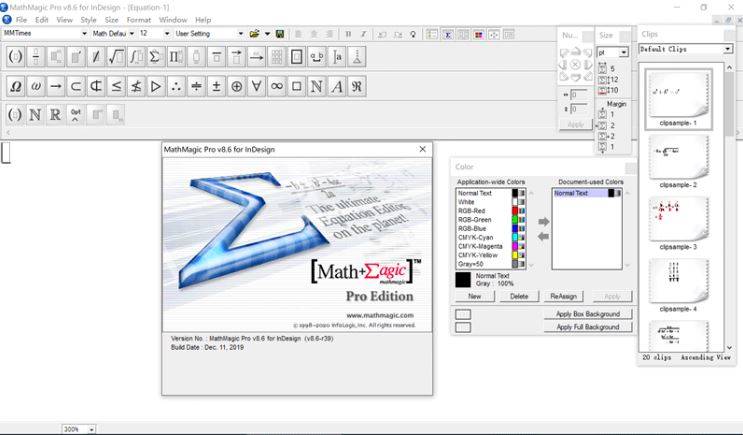Open the Style menu
Screen dimensions: 743x435
pos(88,19)
